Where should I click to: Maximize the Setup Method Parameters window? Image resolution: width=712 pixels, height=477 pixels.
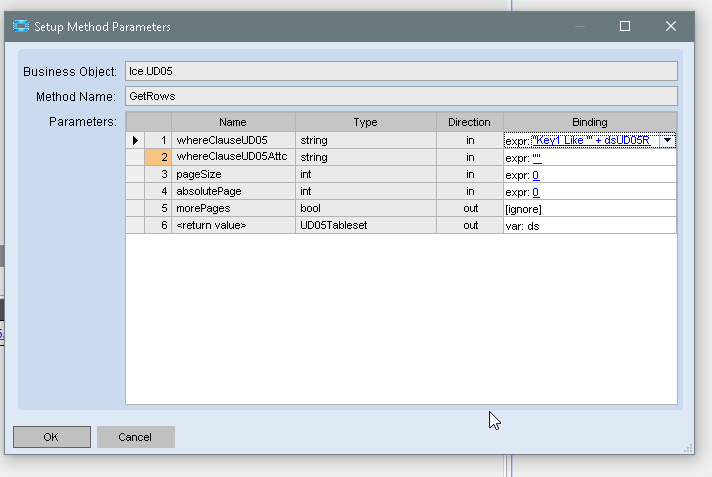pos(625,27)
